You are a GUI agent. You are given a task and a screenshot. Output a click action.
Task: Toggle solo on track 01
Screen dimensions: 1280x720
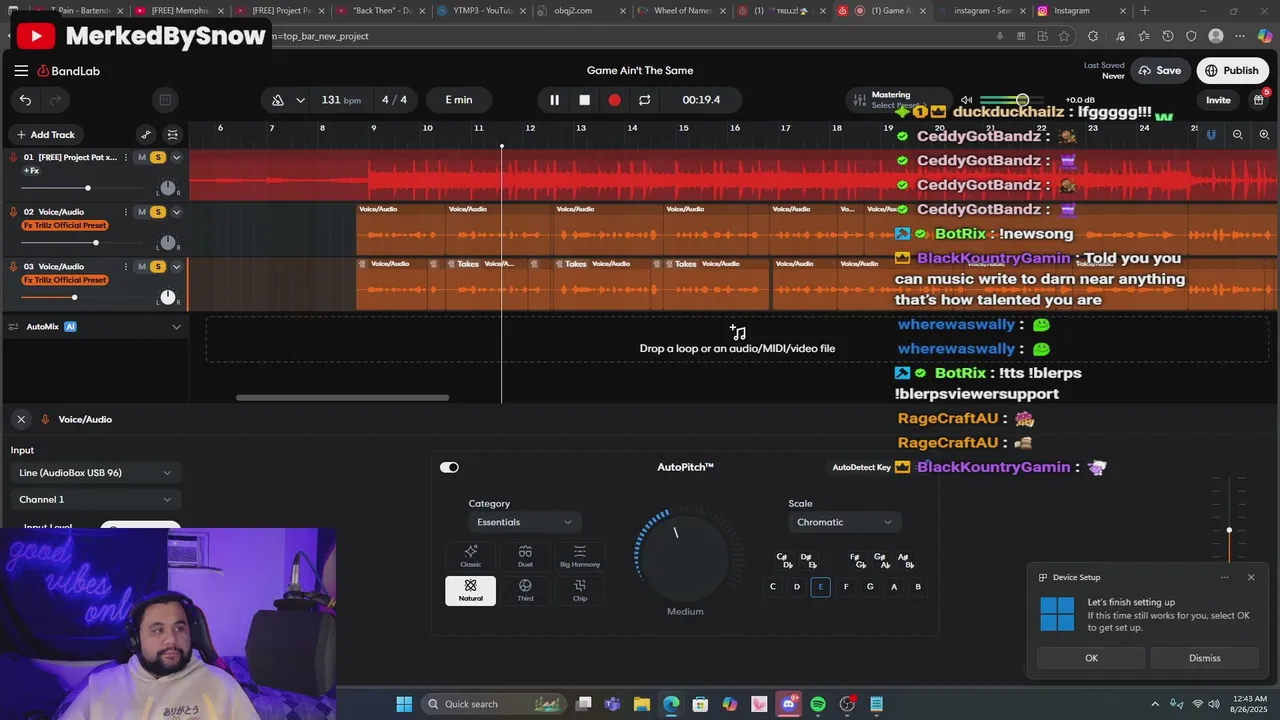[x=157, y=157]
